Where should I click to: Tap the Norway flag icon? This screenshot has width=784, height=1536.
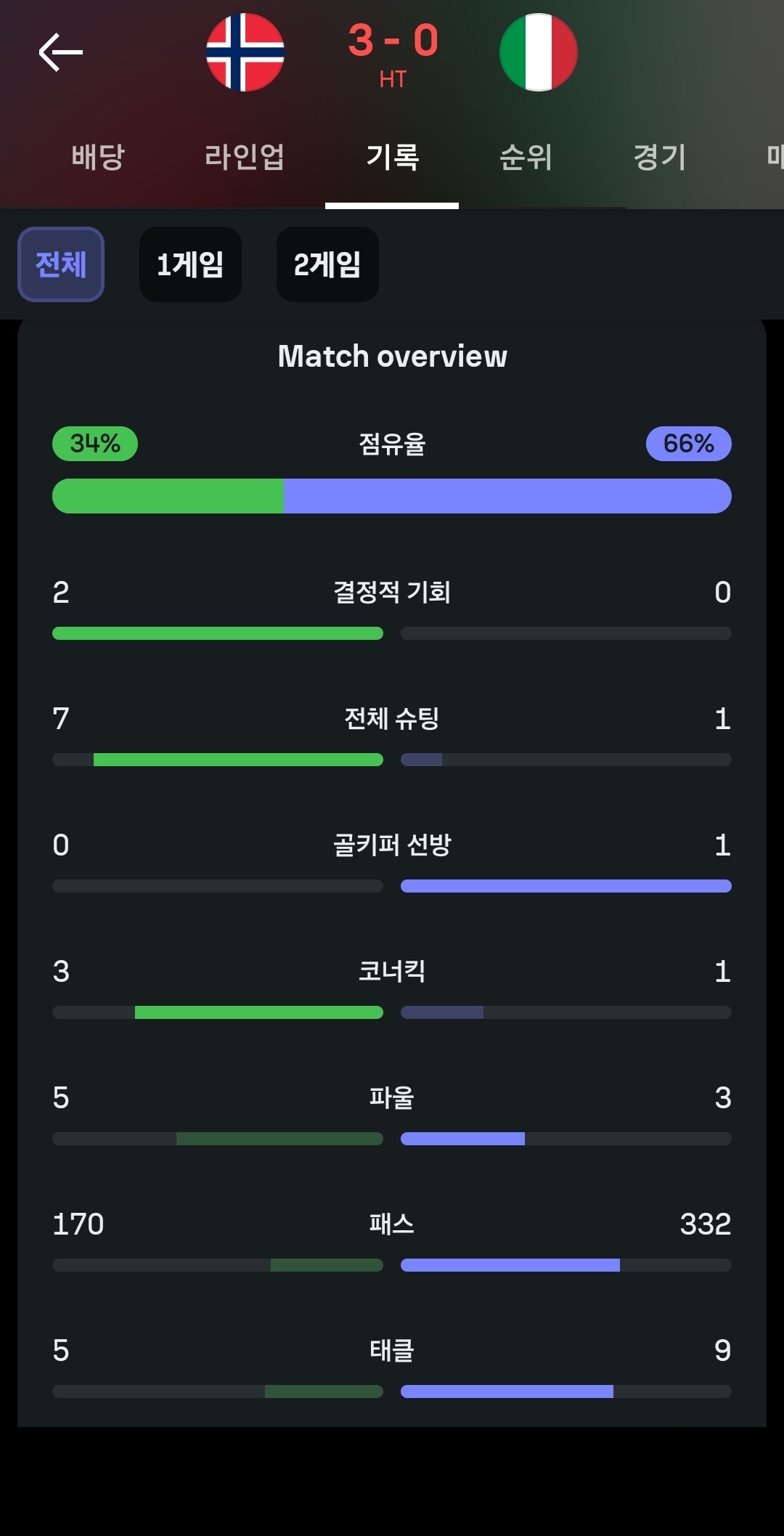pos(245,52)
